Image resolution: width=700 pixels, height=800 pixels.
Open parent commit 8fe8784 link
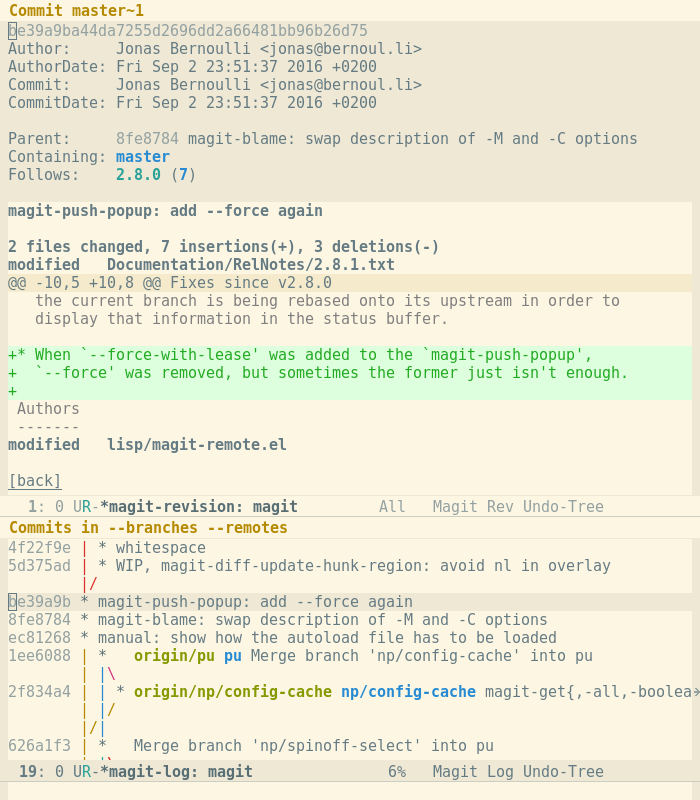147,139
